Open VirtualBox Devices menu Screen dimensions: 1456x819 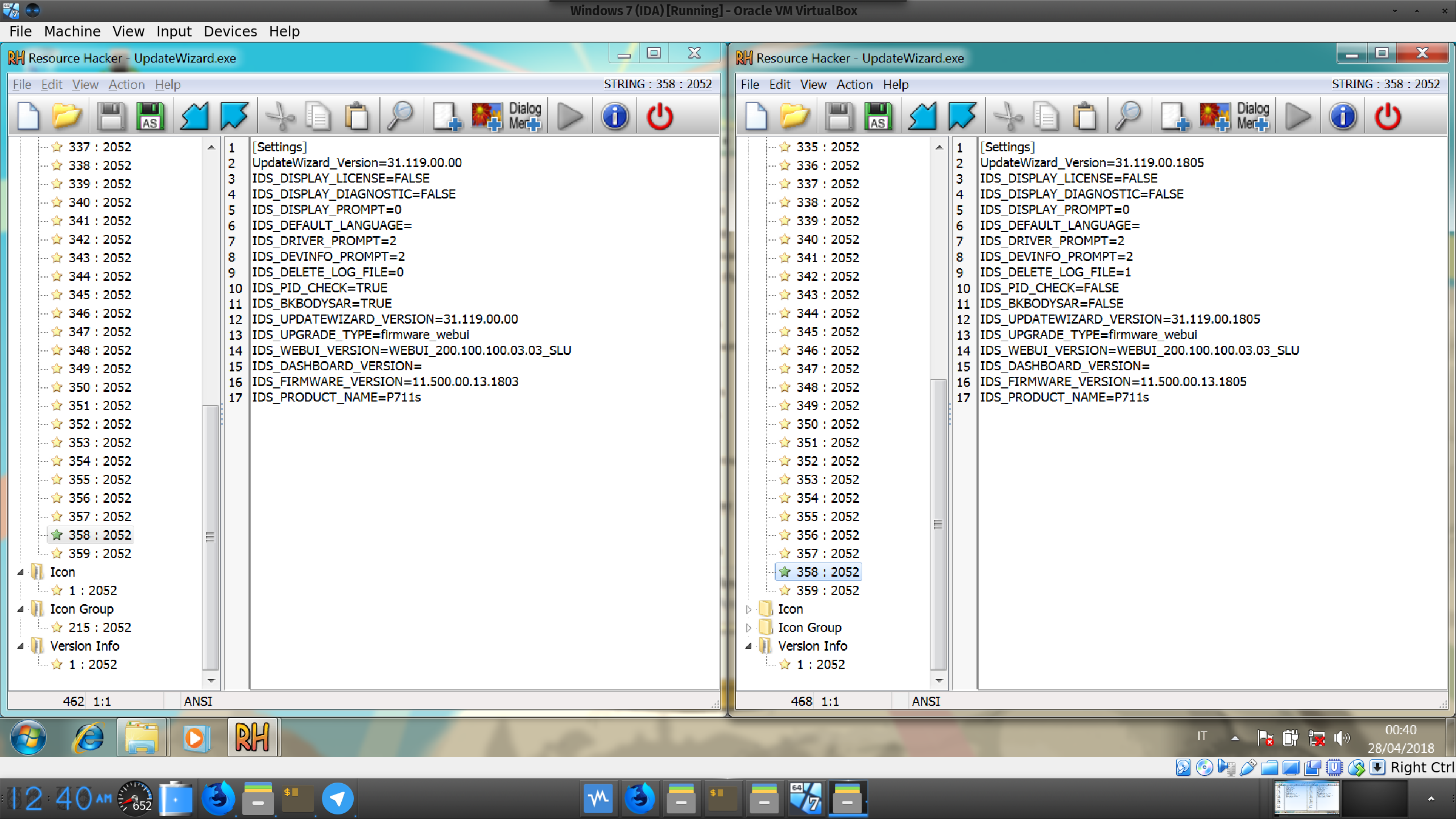(x=230, y=31)
